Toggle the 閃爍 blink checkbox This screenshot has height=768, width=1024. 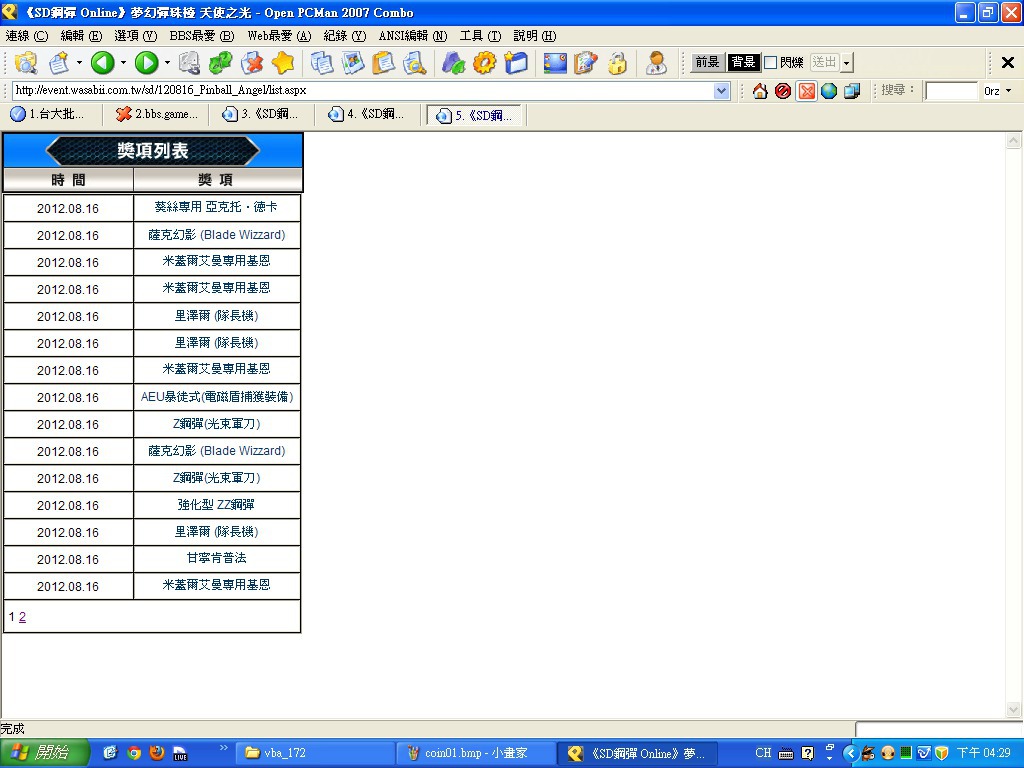tap(771, 63)
